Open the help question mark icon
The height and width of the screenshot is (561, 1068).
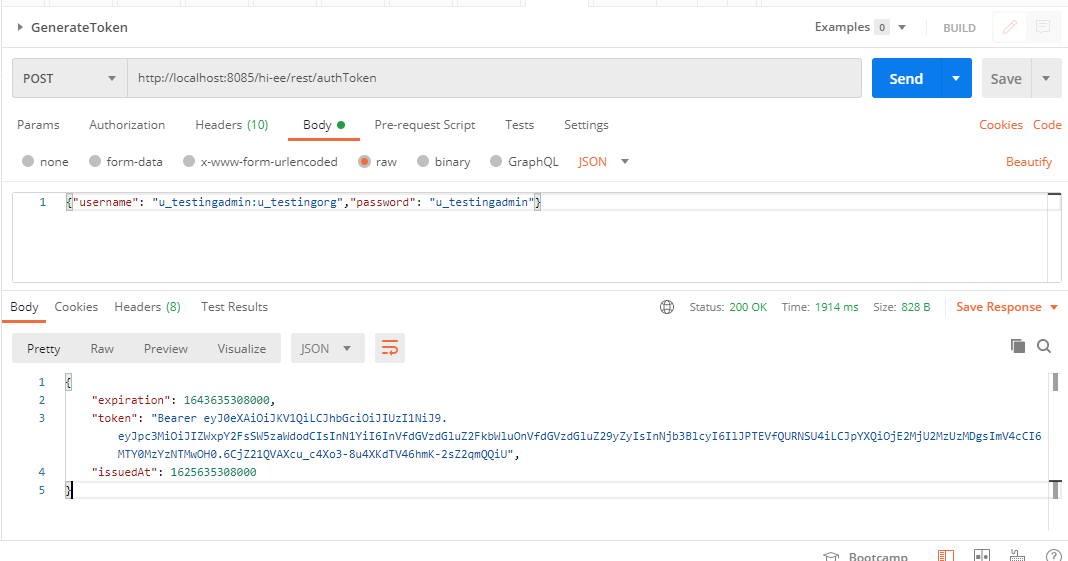(1053, 556)
